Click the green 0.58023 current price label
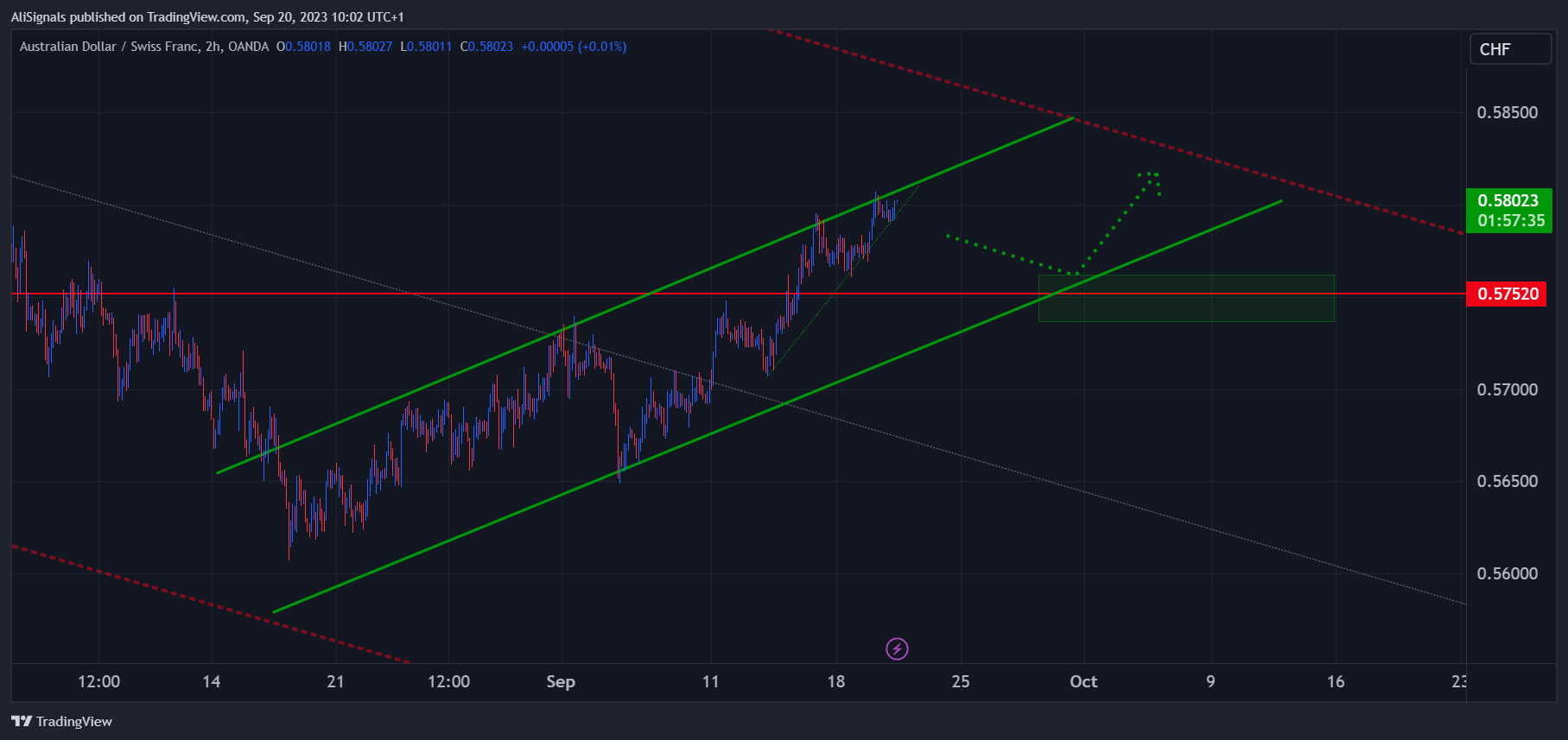The image size is (1568, 740). 1509,211
